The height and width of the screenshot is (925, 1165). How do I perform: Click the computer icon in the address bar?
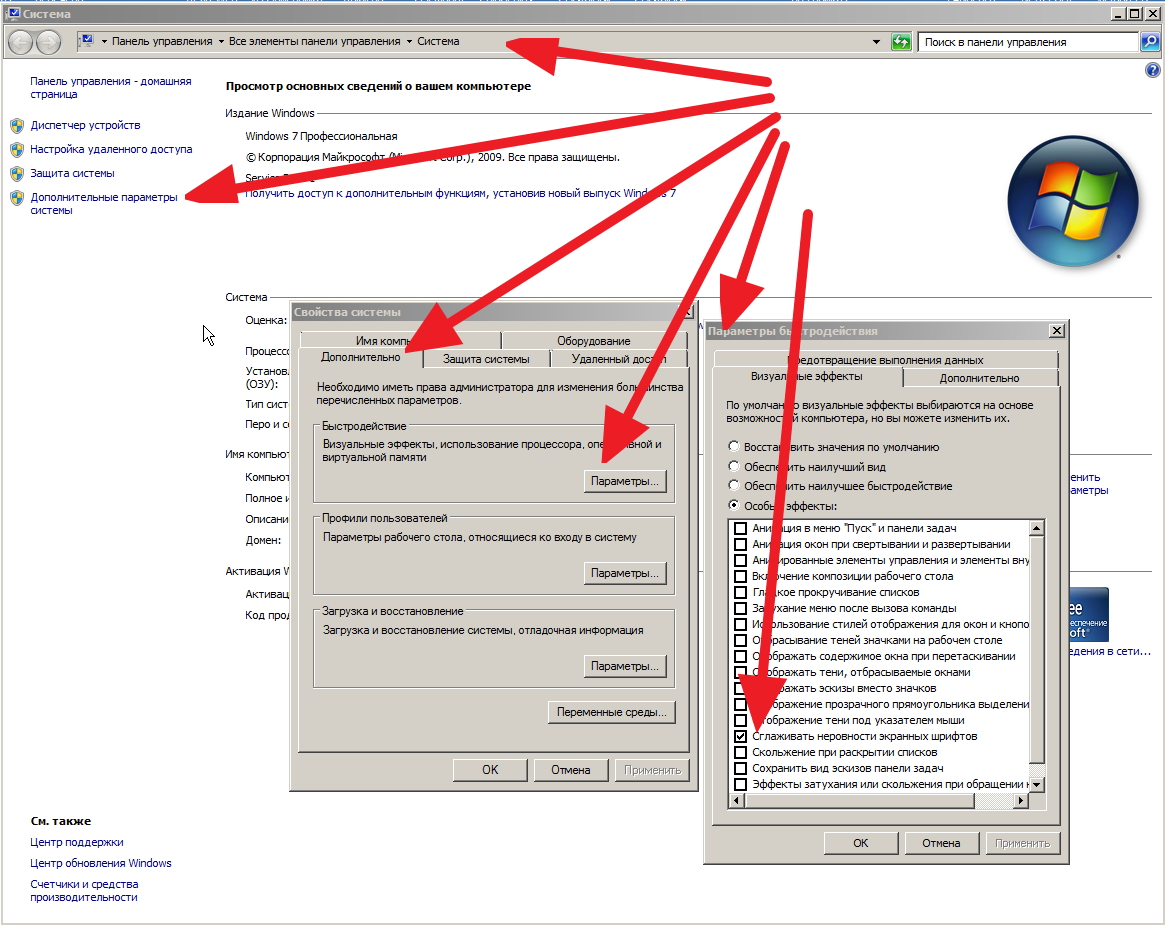click(x=87, y=41)
